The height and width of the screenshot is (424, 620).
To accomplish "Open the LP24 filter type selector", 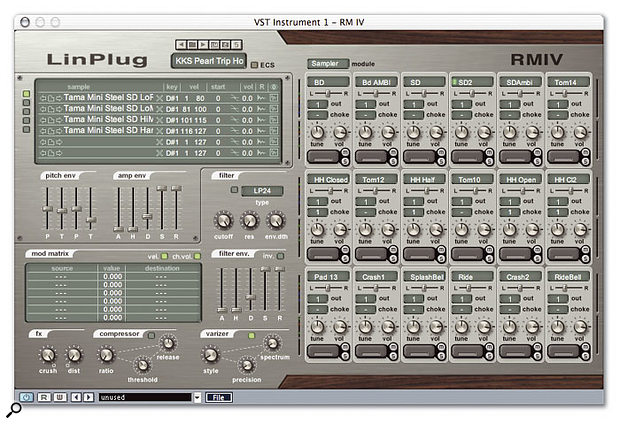I will [x=262, y=191].
